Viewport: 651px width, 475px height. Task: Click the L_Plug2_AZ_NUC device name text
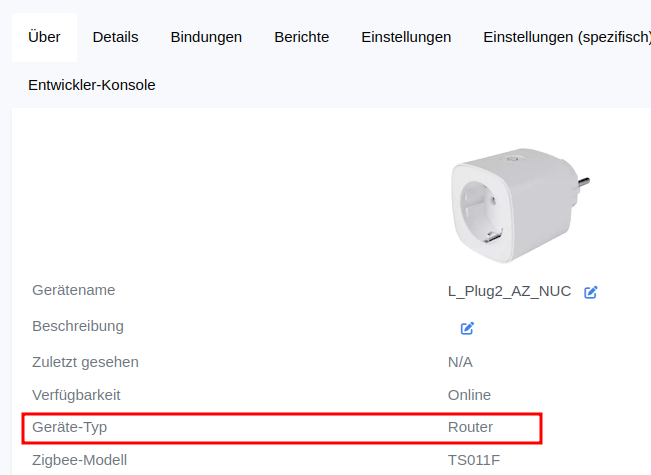coord(509,291)
